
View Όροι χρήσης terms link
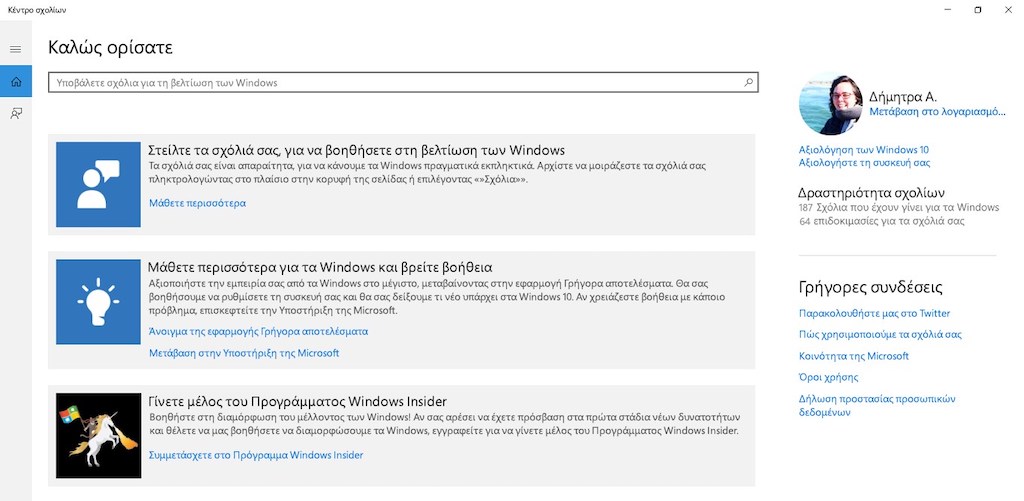point(828,377)
